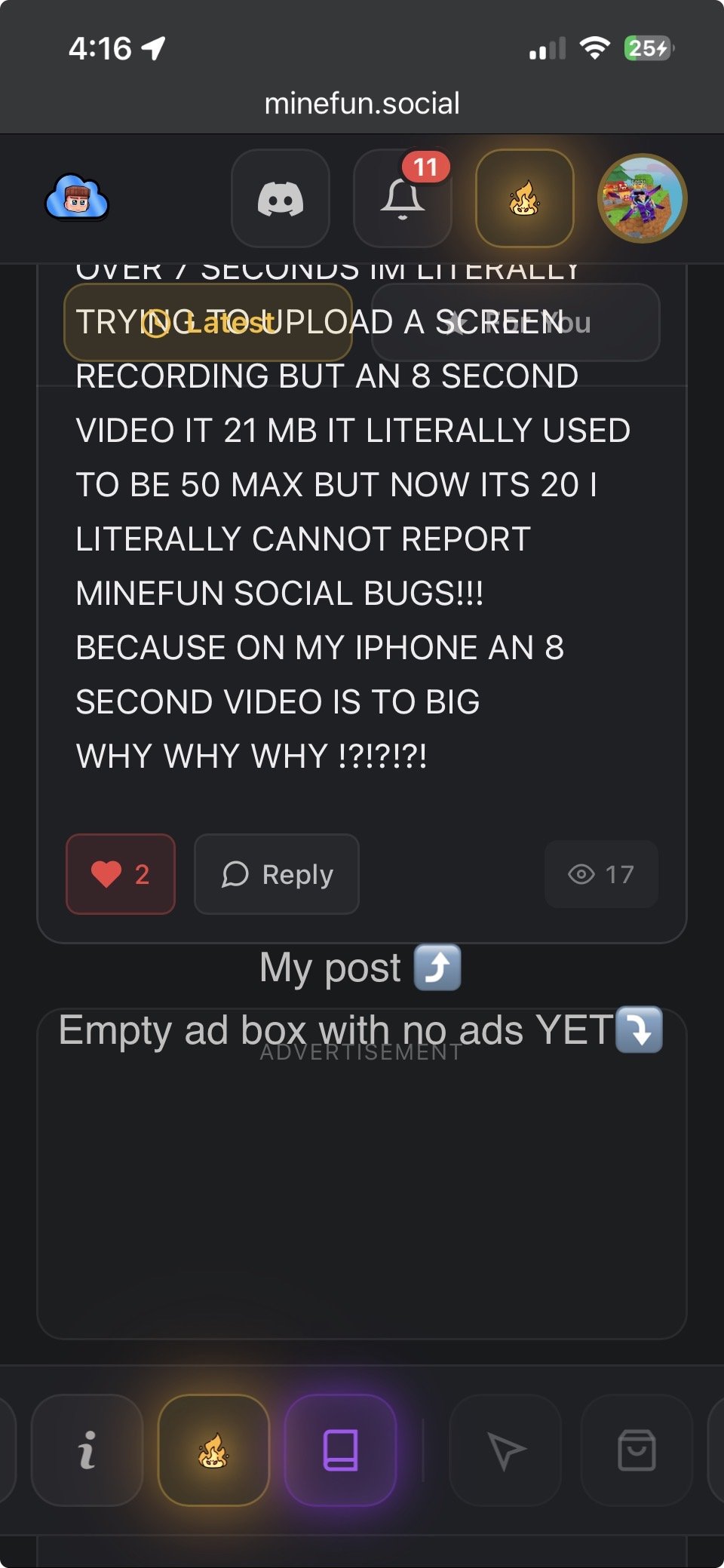Open the purple book icon
The height and width of the screenshot is (1568, 724).
pyautogui.click(x=340, y=1450)
